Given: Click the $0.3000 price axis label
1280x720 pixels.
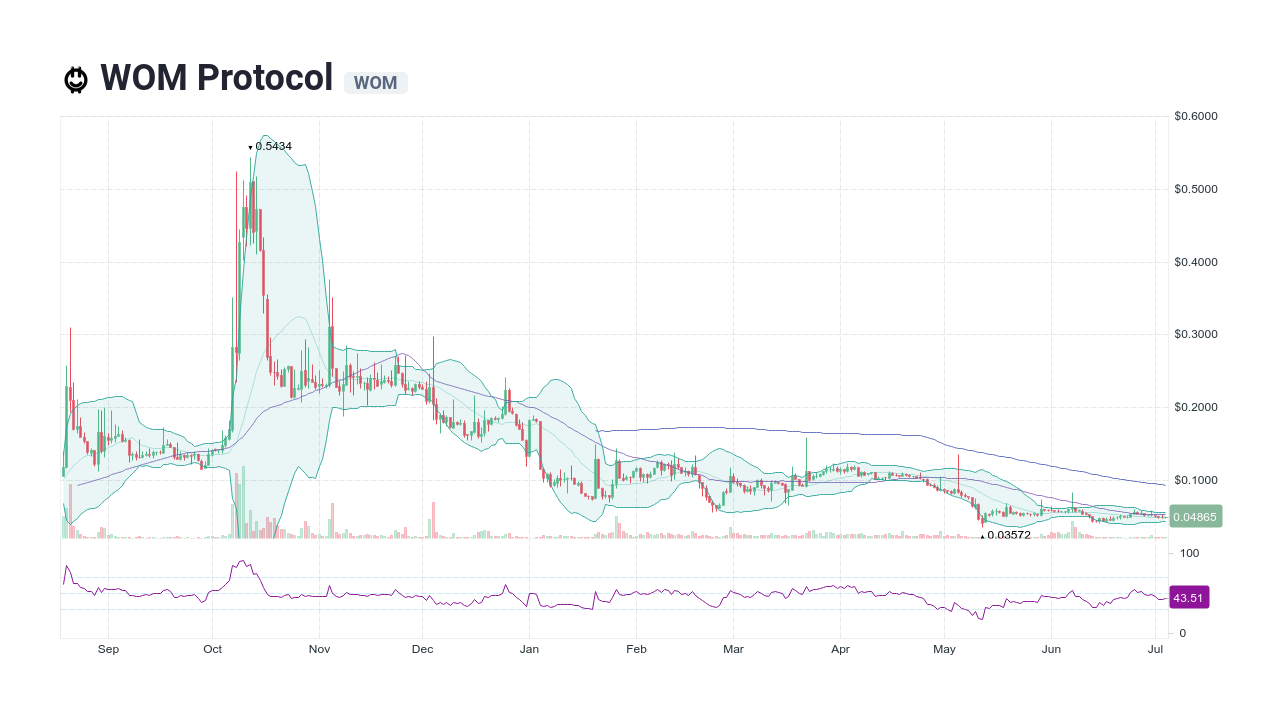Looking at the screenshot, I should pyautogui.click(x=1196, y=334).
